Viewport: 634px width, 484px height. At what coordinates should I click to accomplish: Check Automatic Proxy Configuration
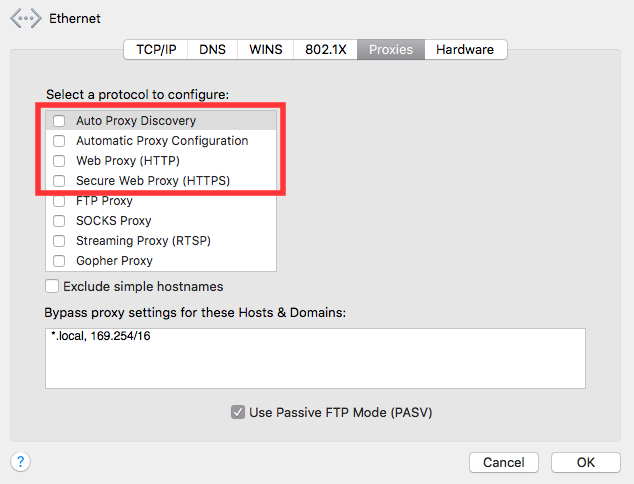59,141
